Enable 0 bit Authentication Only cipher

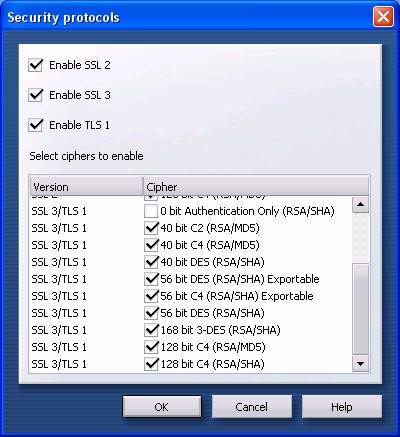[151, 211]
